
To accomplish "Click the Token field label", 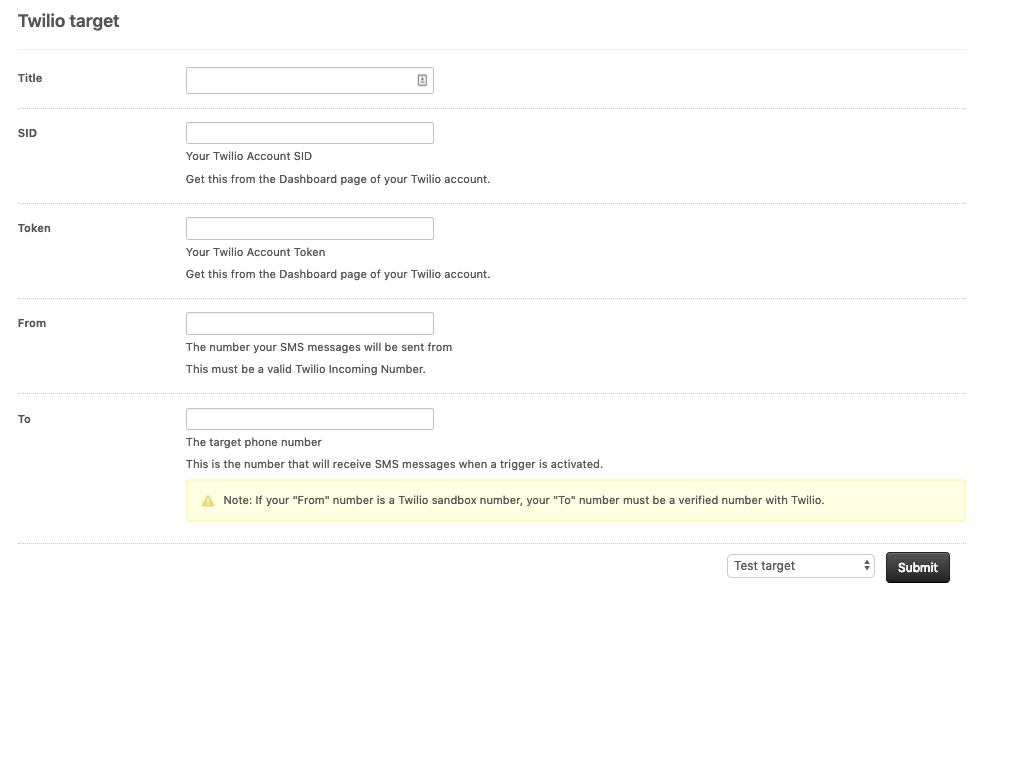I will pyautogui.click(x=34, y=228).
